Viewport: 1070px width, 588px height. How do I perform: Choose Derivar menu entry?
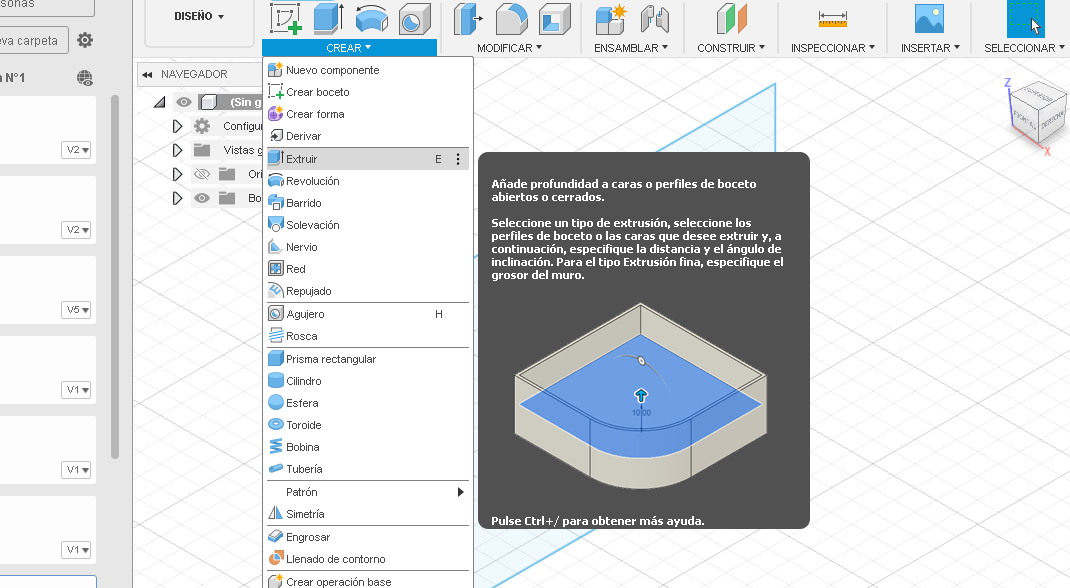tap(367, 136)
